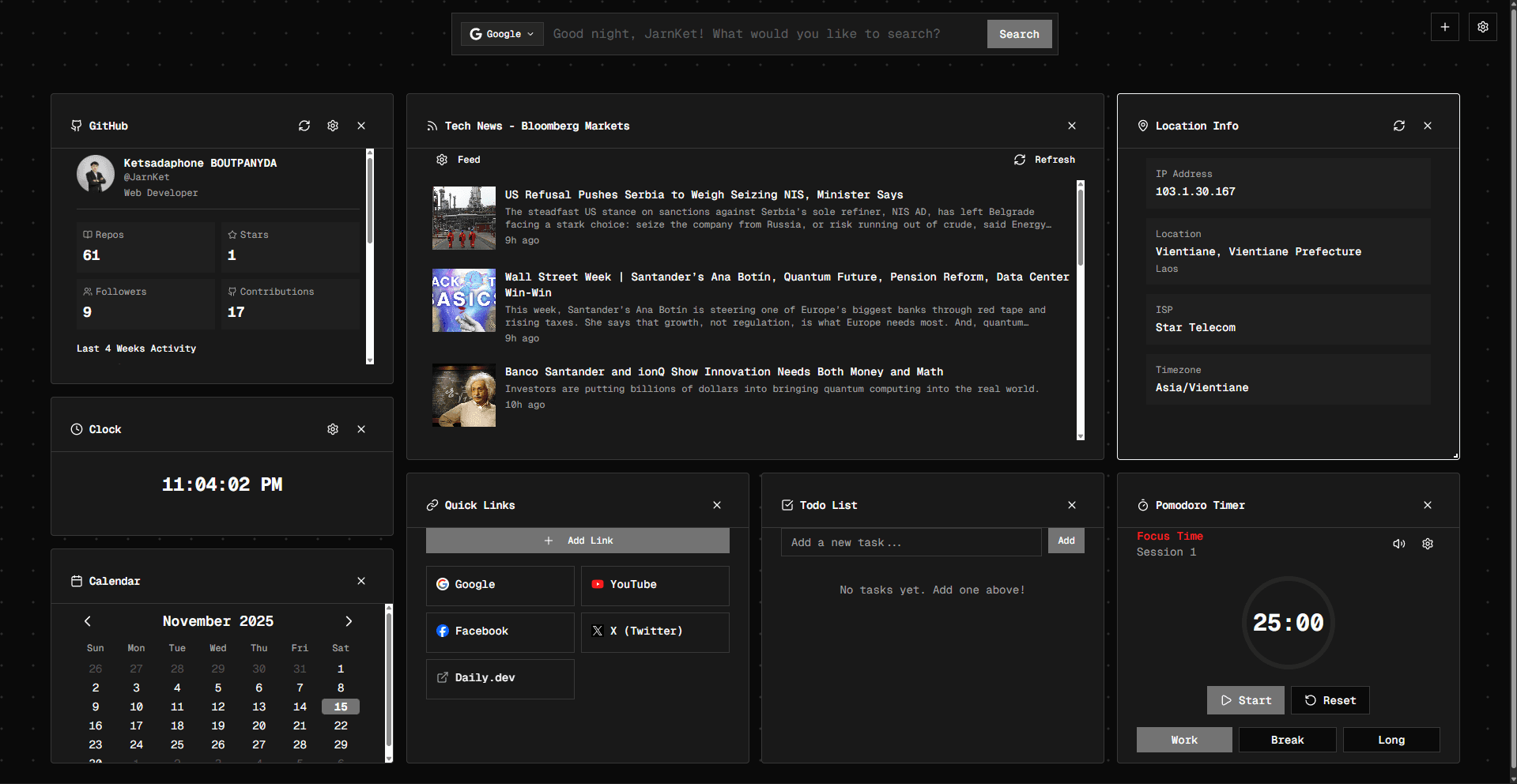1517x784 pixels.
Task: Mute the Pomodoro timer sound
Action: [x=1399, y=544]
